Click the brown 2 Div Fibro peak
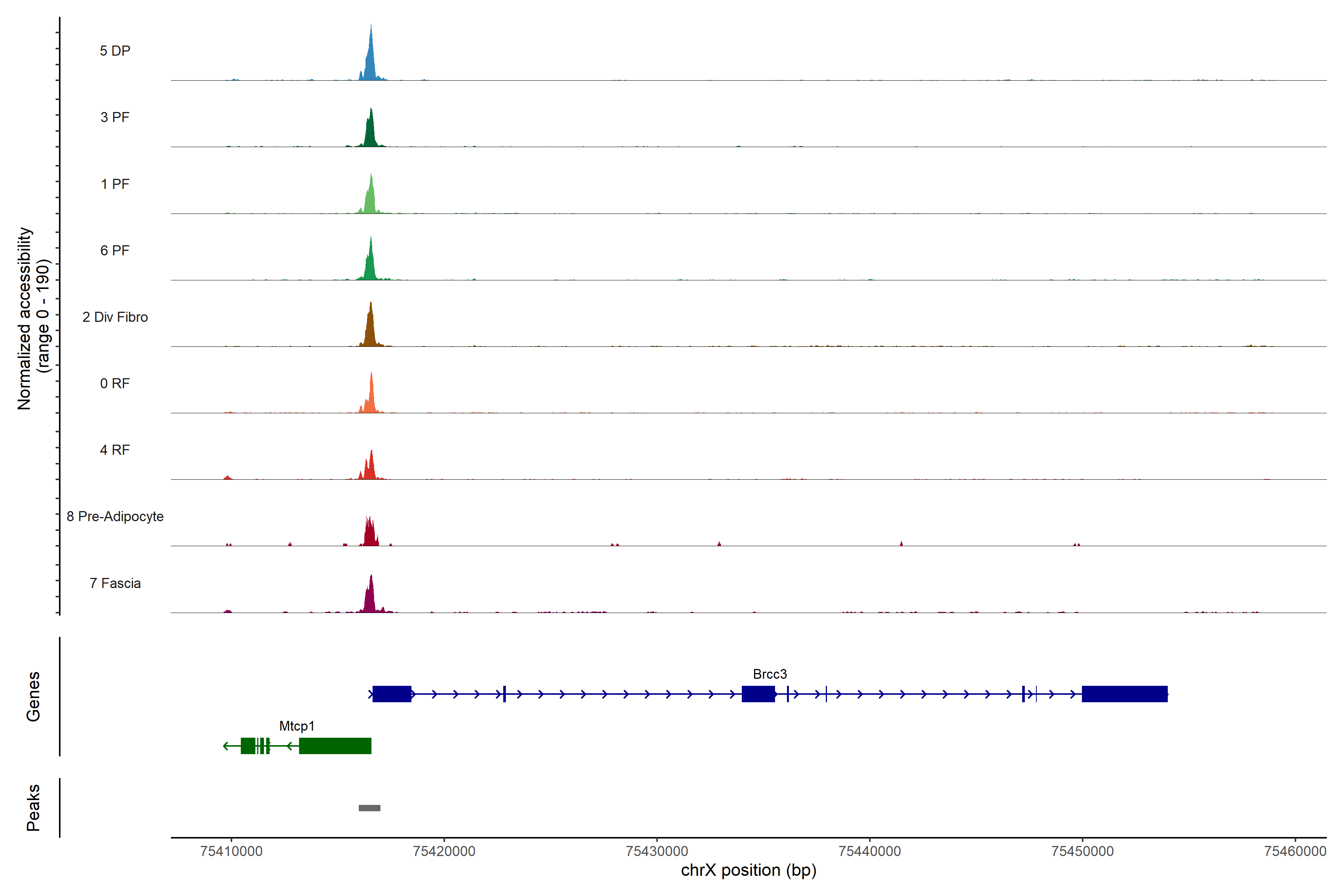 tap(370, 330)
